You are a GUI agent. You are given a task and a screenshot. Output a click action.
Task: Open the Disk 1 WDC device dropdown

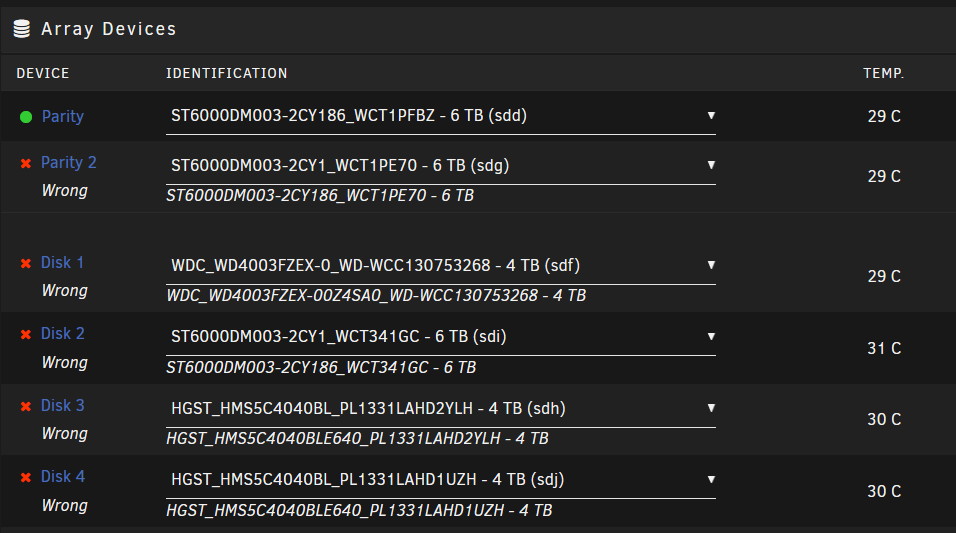click(441, 265)
